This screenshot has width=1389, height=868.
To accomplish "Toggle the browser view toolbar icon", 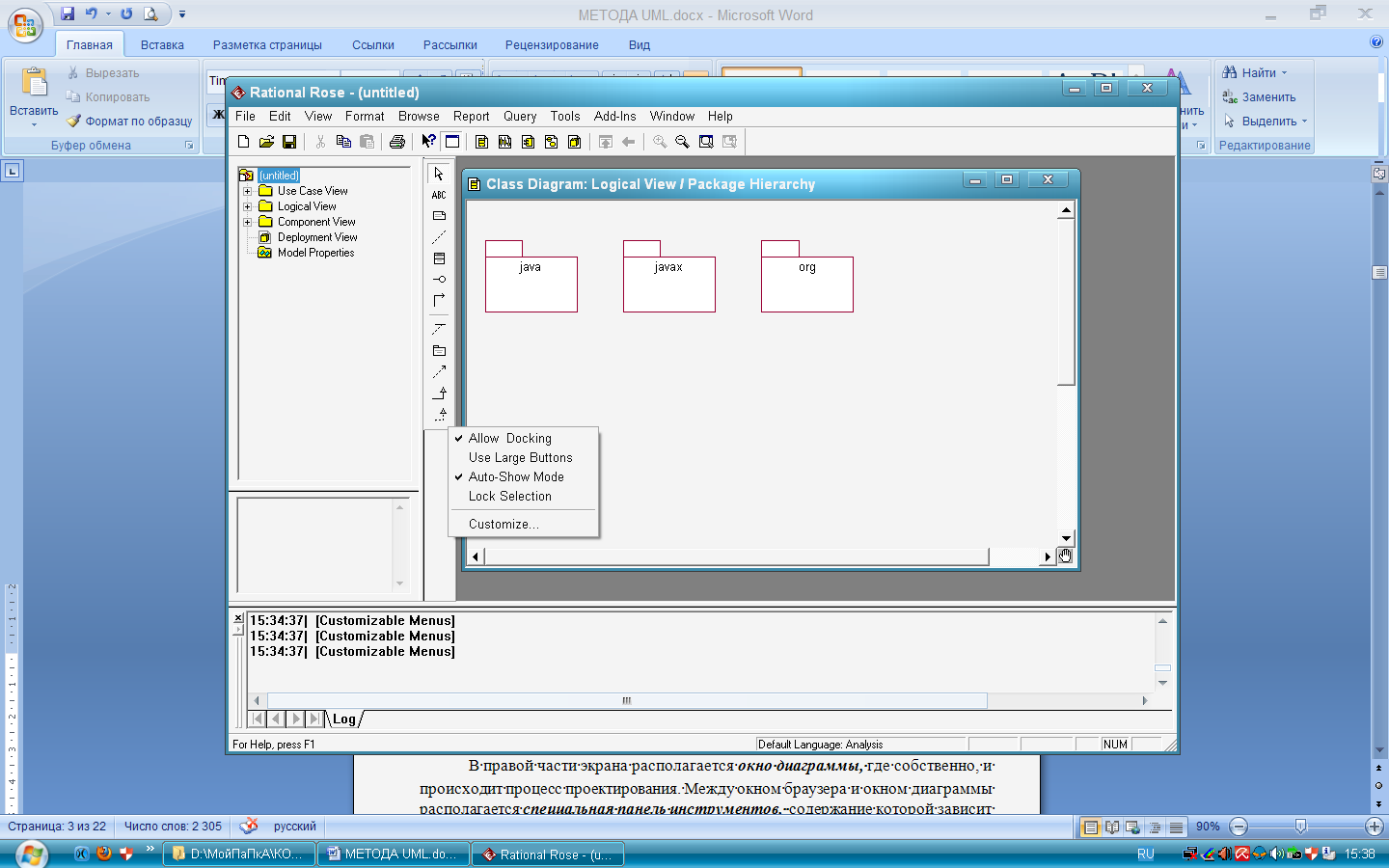I will pyautogui.click(x=451, y=142).
